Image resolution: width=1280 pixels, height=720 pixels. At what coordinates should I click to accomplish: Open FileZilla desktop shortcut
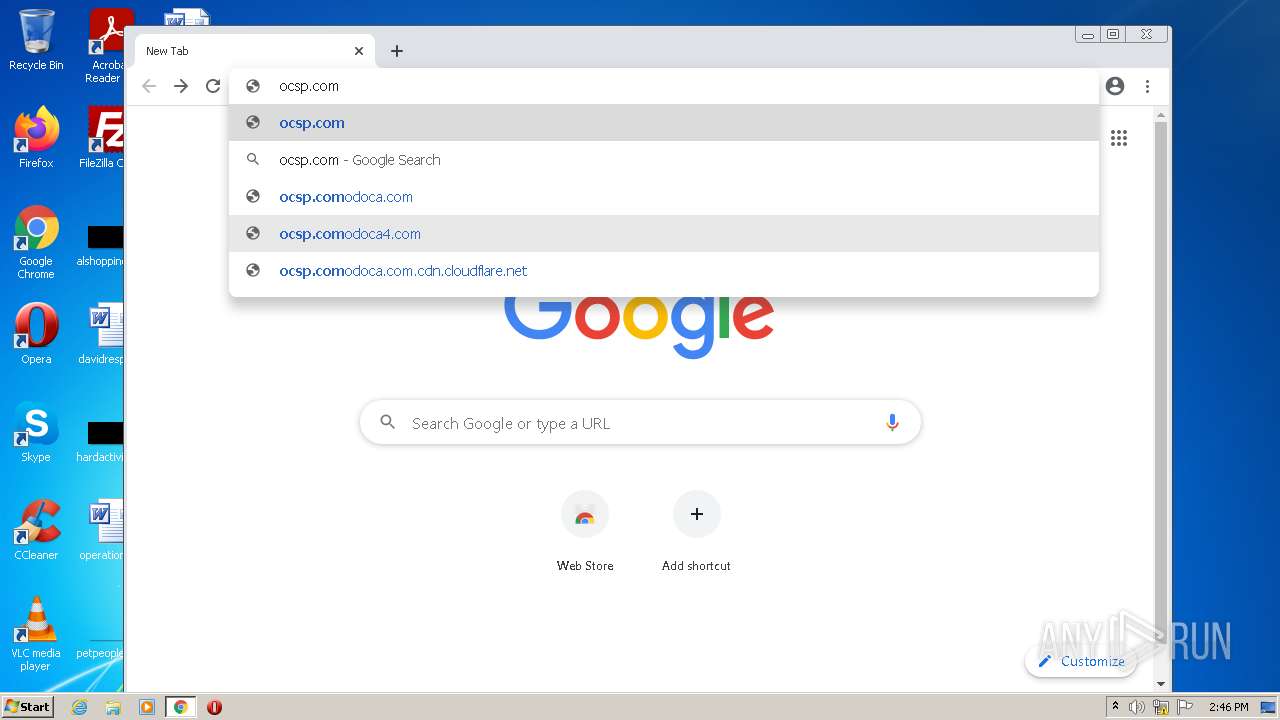(x=102, y=137)
